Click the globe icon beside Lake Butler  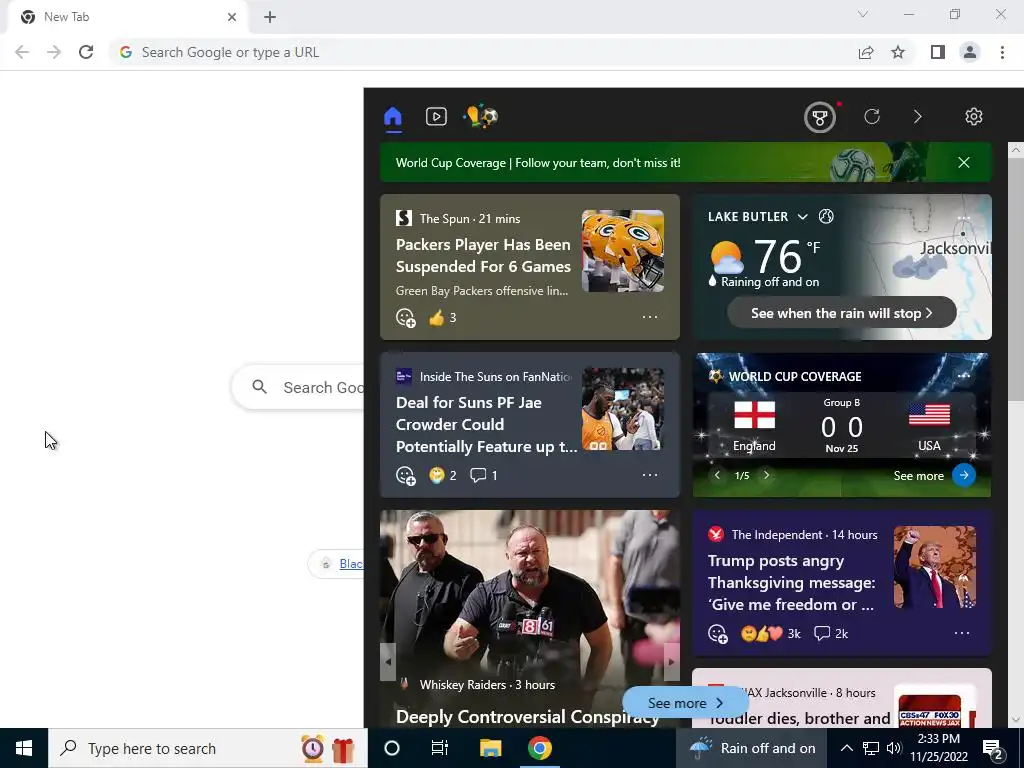(x=826, y=216)
